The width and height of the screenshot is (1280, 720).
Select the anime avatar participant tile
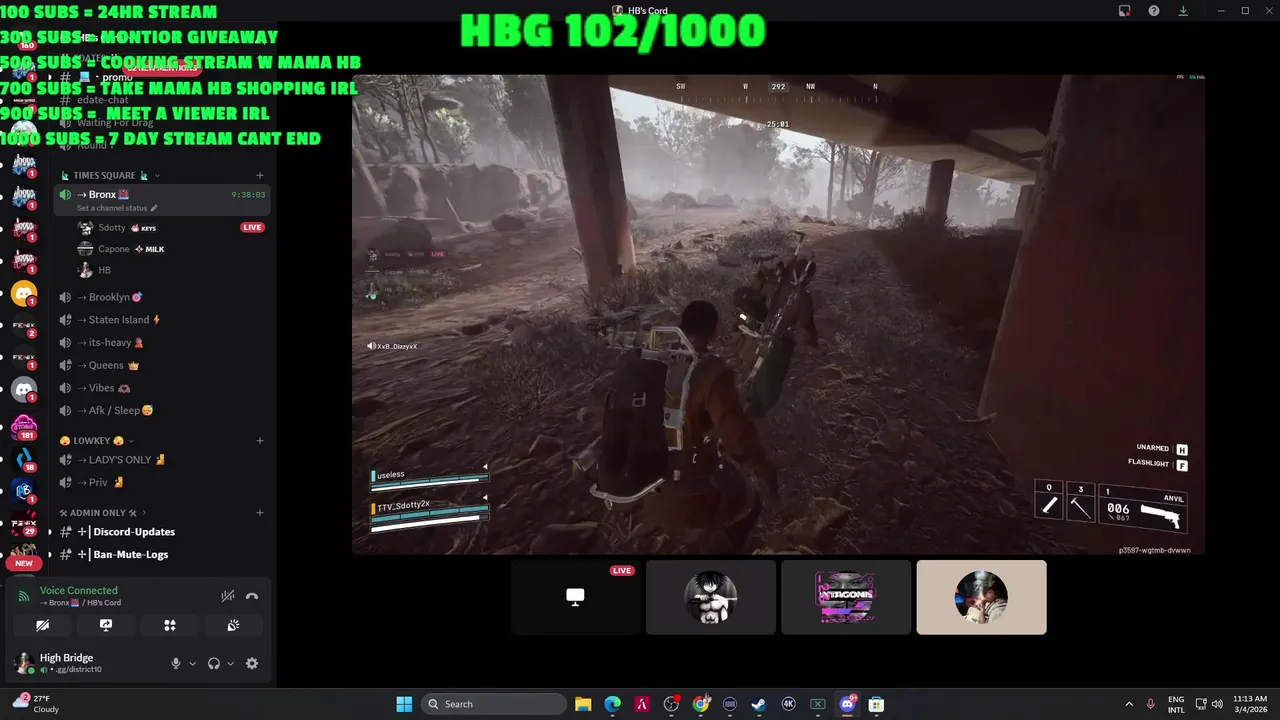pyautogui.click(x=711, y=597)
